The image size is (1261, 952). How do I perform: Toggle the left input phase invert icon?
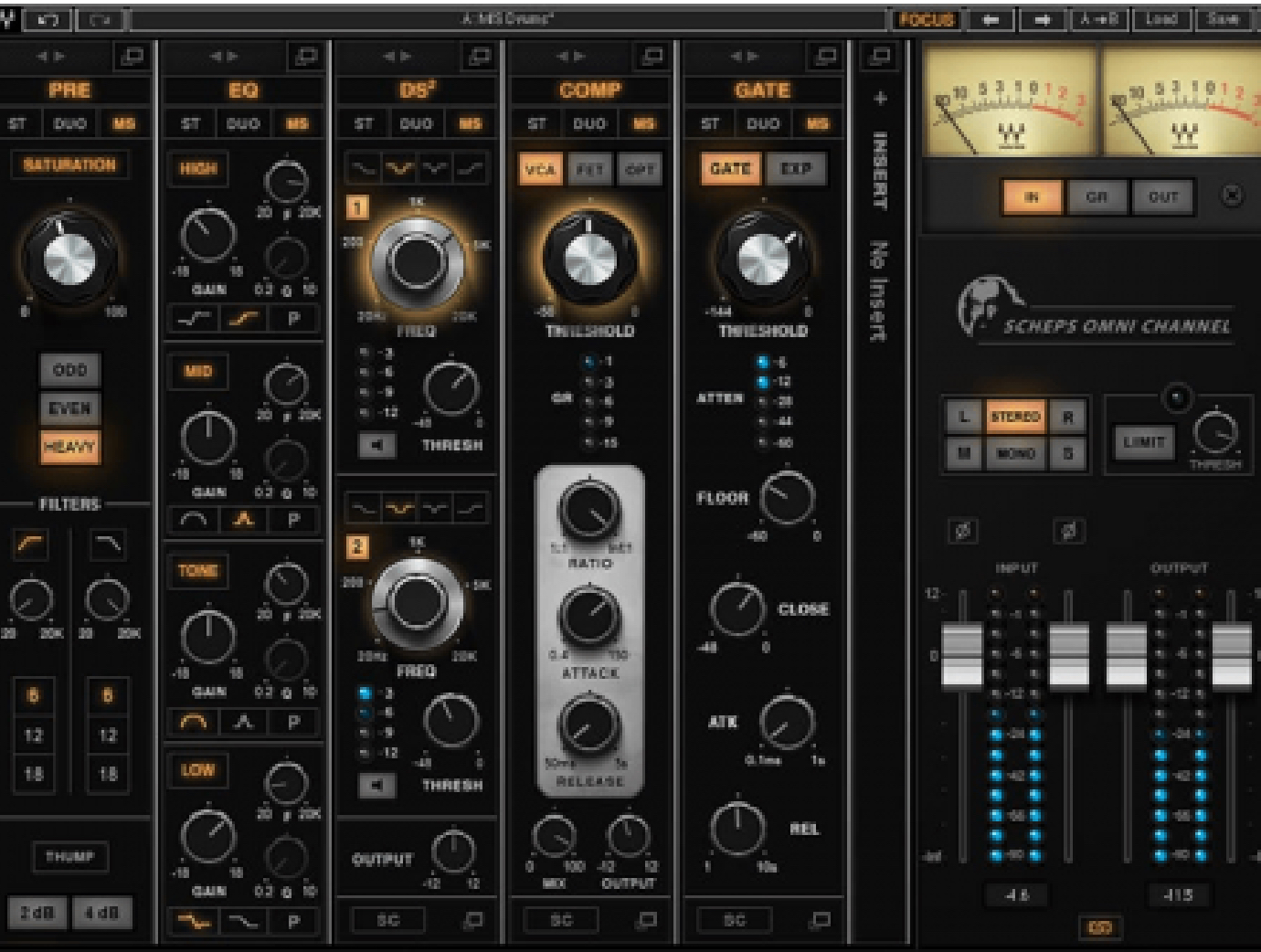[x=962, y=531]
